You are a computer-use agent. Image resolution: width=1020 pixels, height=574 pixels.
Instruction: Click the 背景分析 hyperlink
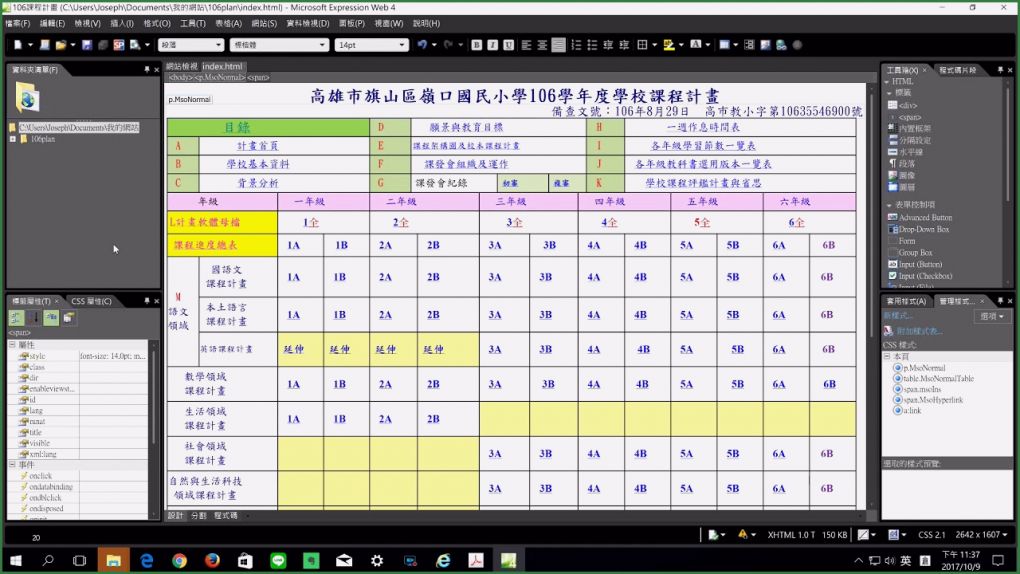coord(258,184)
